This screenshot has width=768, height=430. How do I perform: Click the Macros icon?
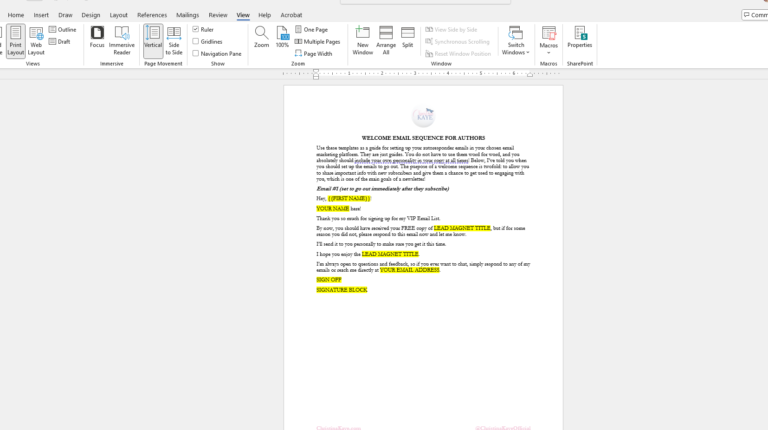[549, 34]
